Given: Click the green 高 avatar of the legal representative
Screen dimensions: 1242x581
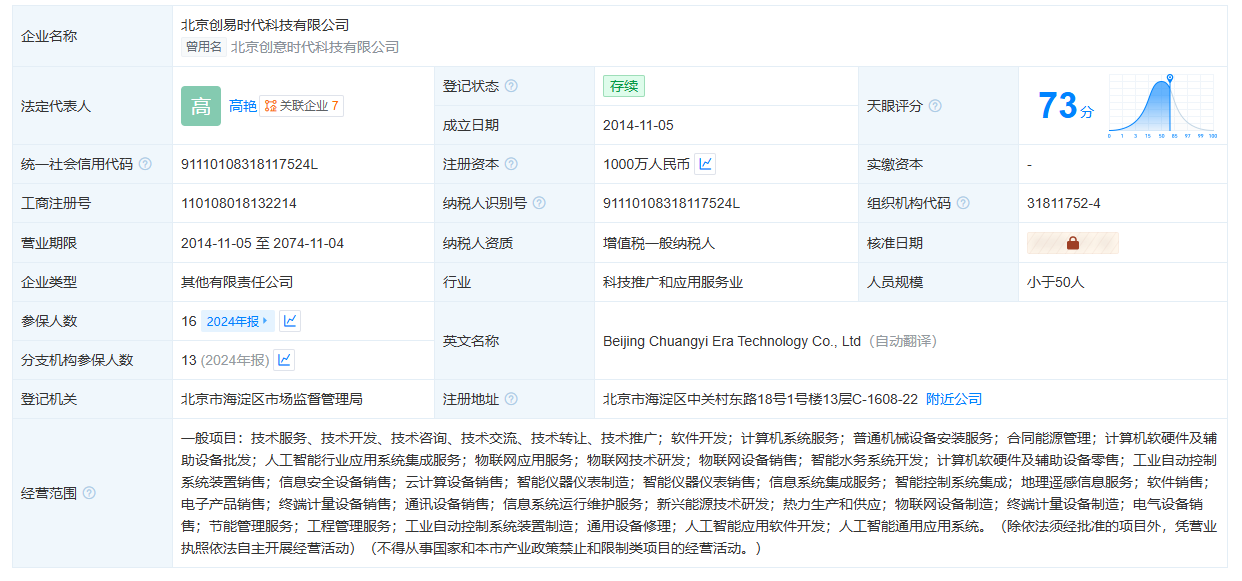Looking at the screenshot, I should (201, 106).
